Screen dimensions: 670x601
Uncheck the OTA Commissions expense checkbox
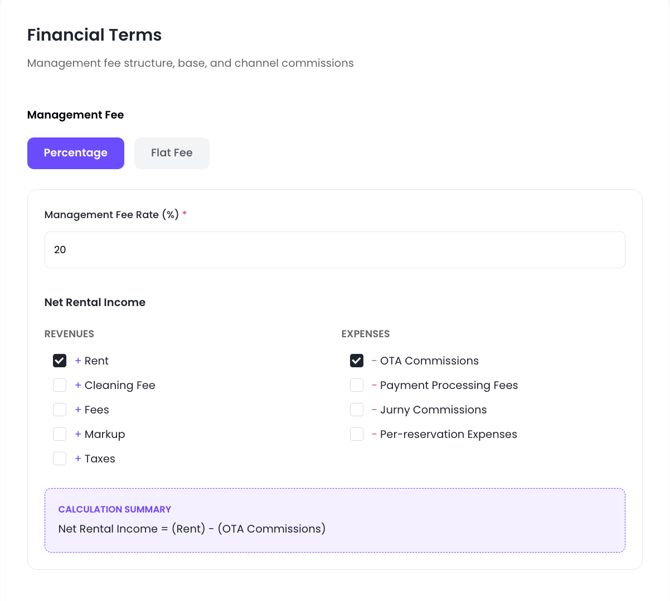[356, 361]
